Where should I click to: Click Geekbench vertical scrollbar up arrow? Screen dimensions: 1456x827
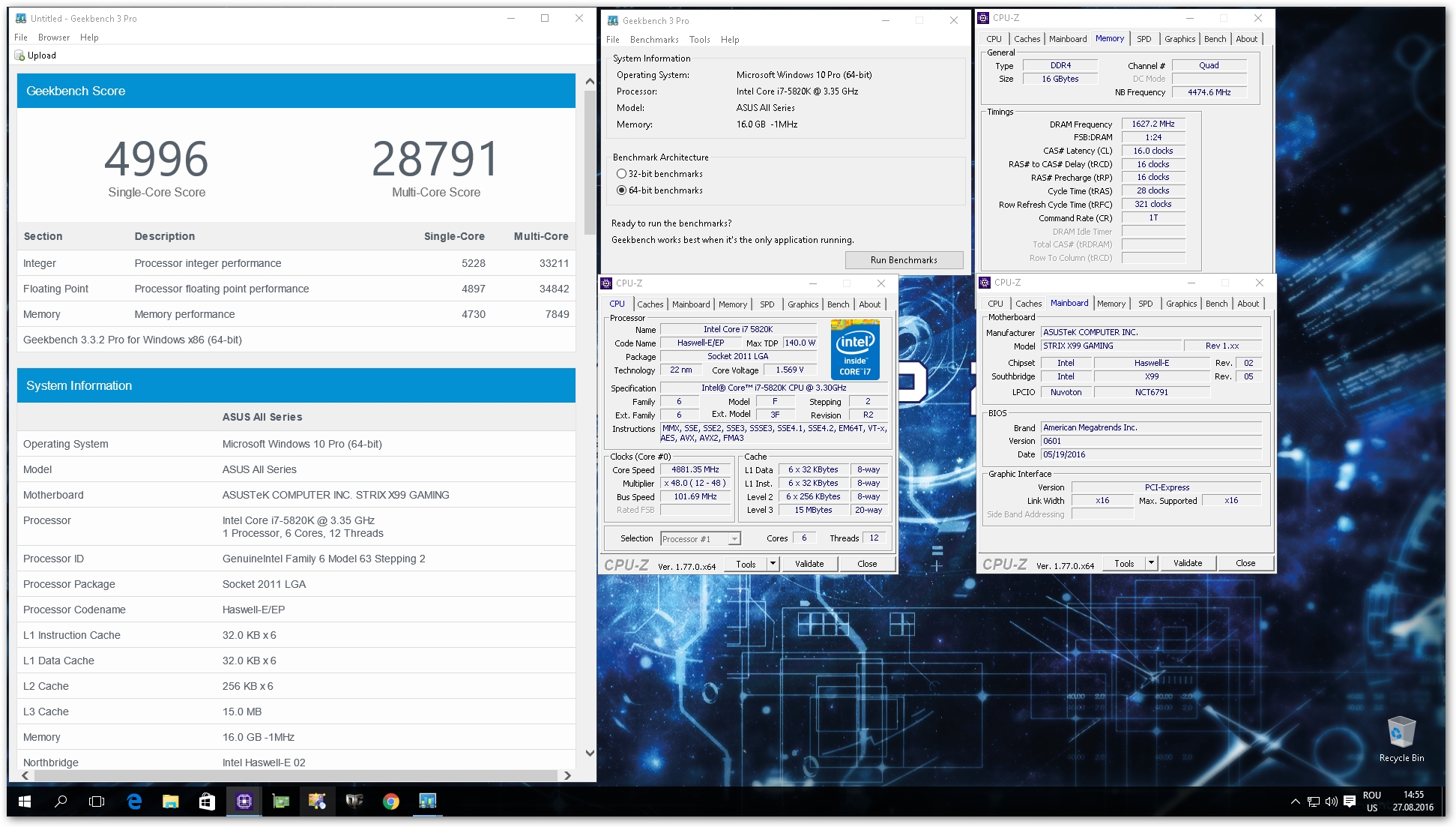click(x=590, y=81)
